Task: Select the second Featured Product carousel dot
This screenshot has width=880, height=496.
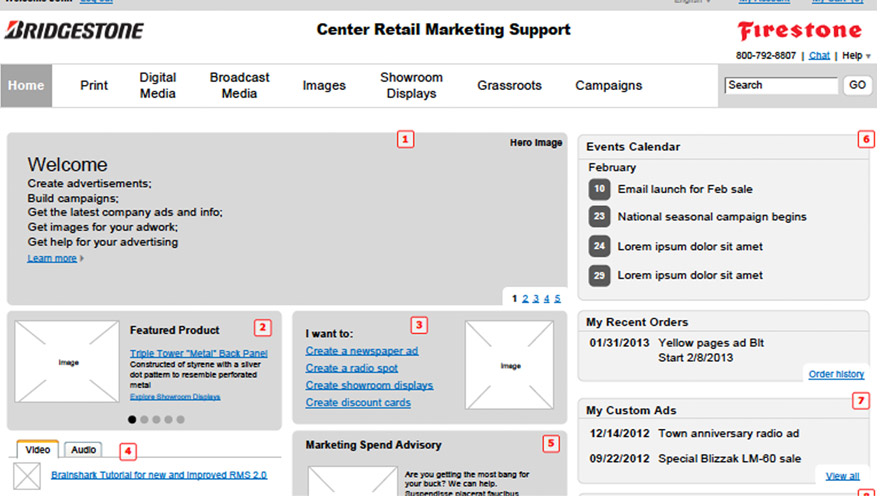Action: (x=145, y=420)
